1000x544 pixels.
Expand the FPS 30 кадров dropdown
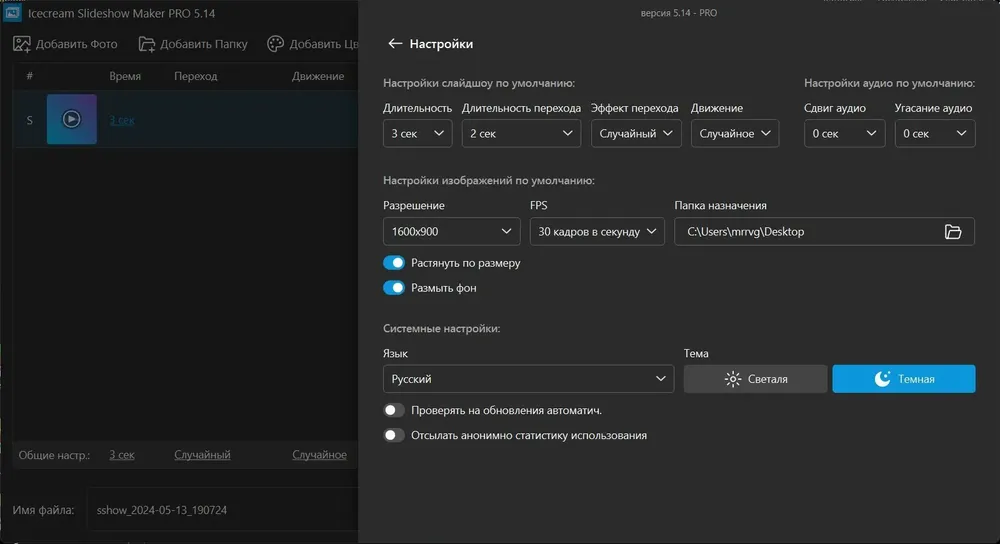pyautogui.click(x=597, y=232)
